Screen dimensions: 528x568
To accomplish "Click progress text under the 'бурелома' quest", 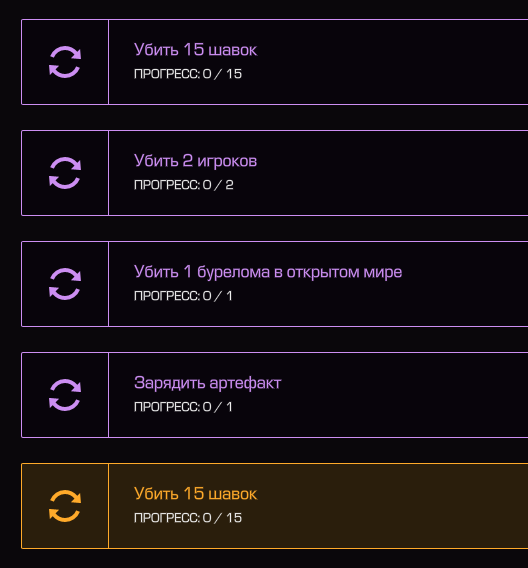I will 183,296.
